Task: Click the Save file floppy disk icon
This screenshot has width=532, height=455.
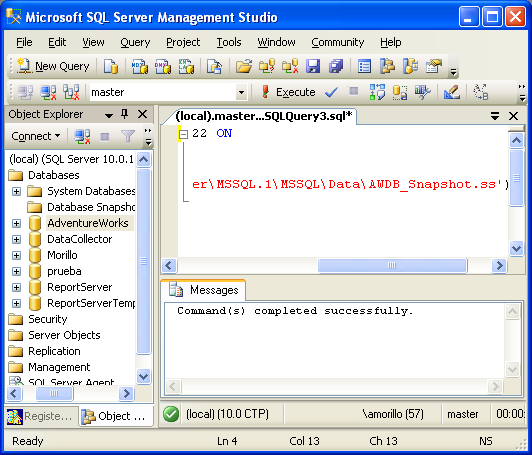Action: 312,66
